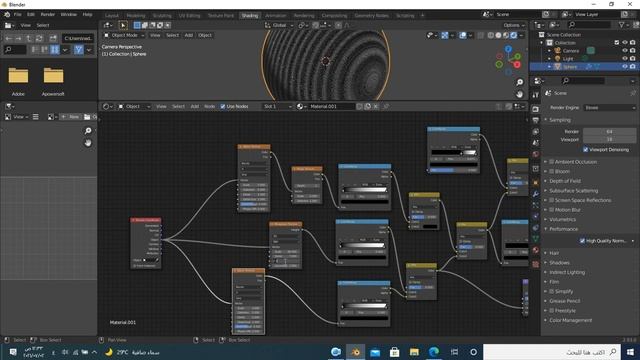This screenshot has width=640, height=360.
Task: Toggle High Quality Normals checkbox
Action: click(582, 241)
